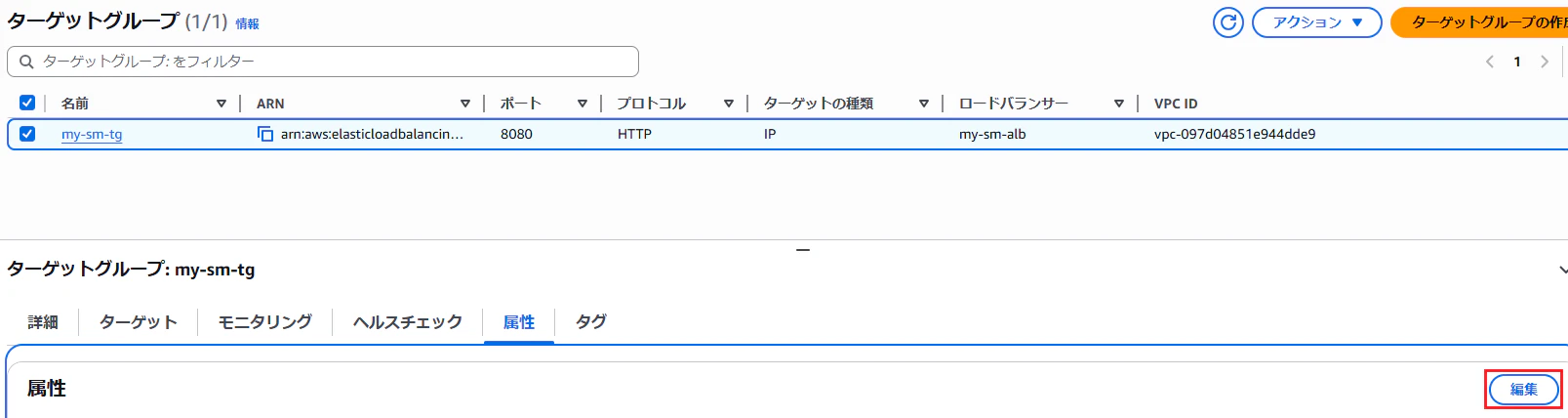Viewport: 1568px width, 418px height.
Task: Select page number 1
Action: click(x=1517, y=62)
